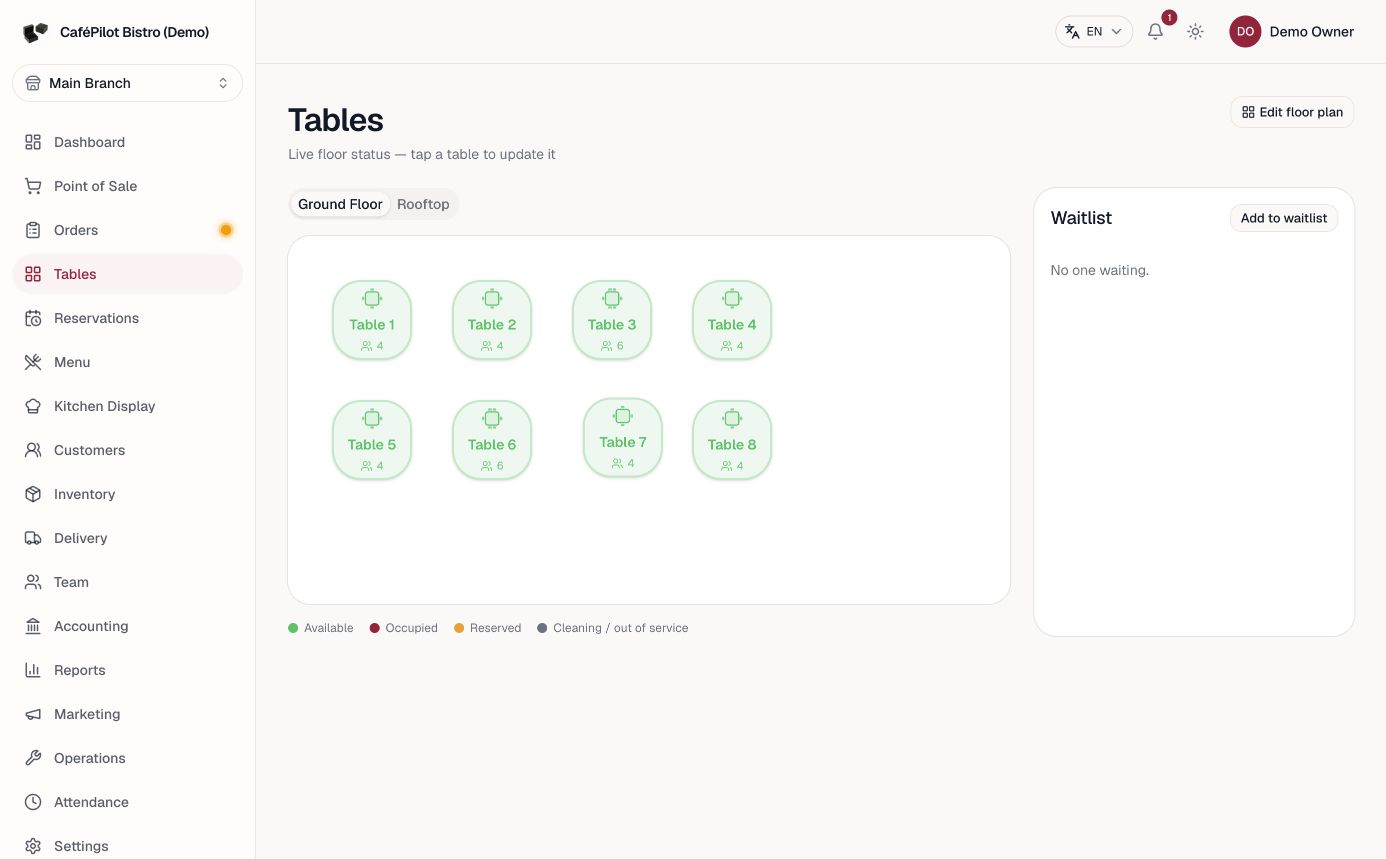Click the Accounting bank icon
Screen dimensions: 1386x859
(x=33, y=626)
